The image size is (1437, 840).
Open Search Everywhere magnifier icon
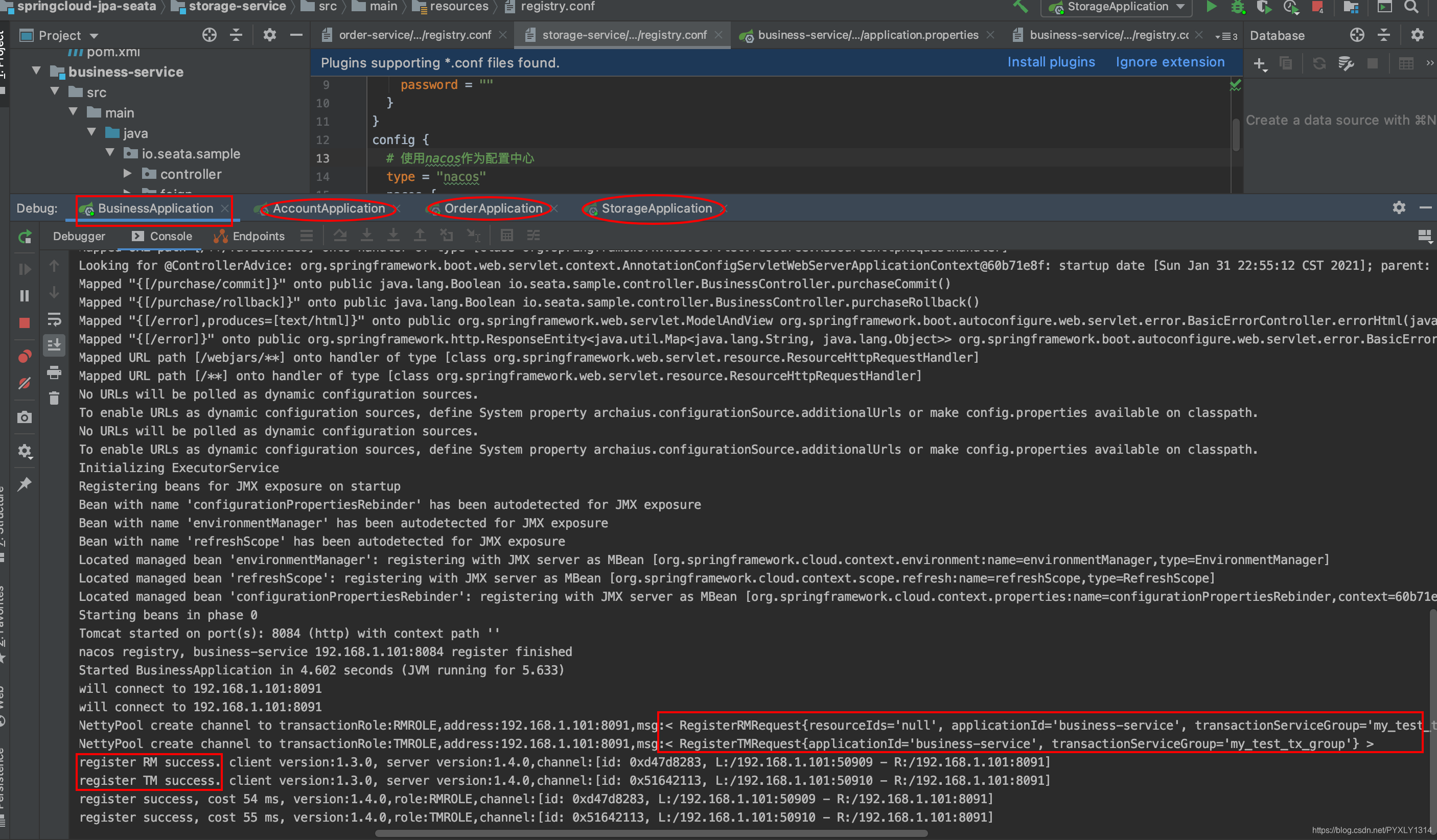[x=1412, y=7]
